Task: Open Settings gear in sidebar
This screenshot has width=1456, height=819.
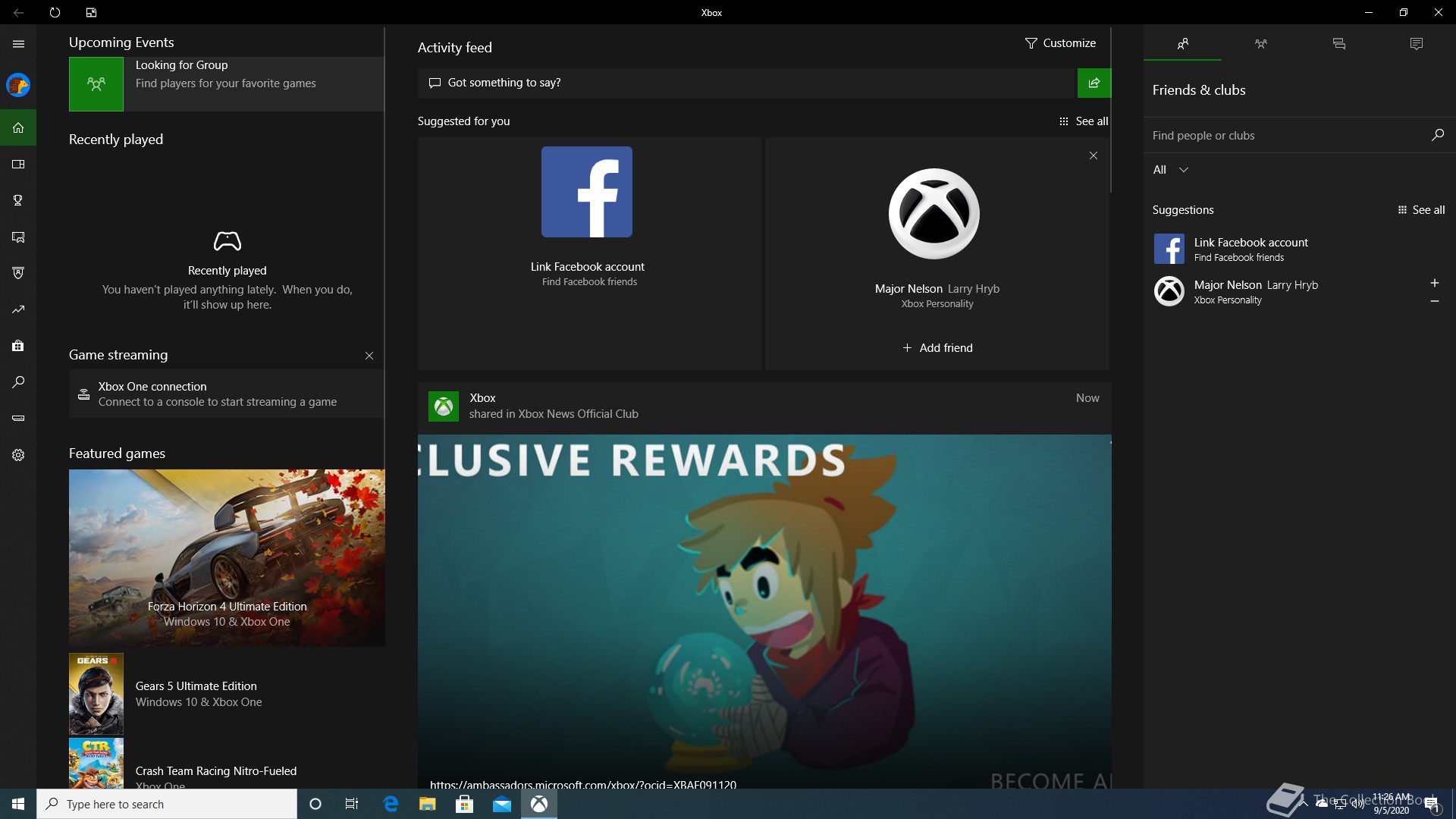Action: click(x=18, y=455)
